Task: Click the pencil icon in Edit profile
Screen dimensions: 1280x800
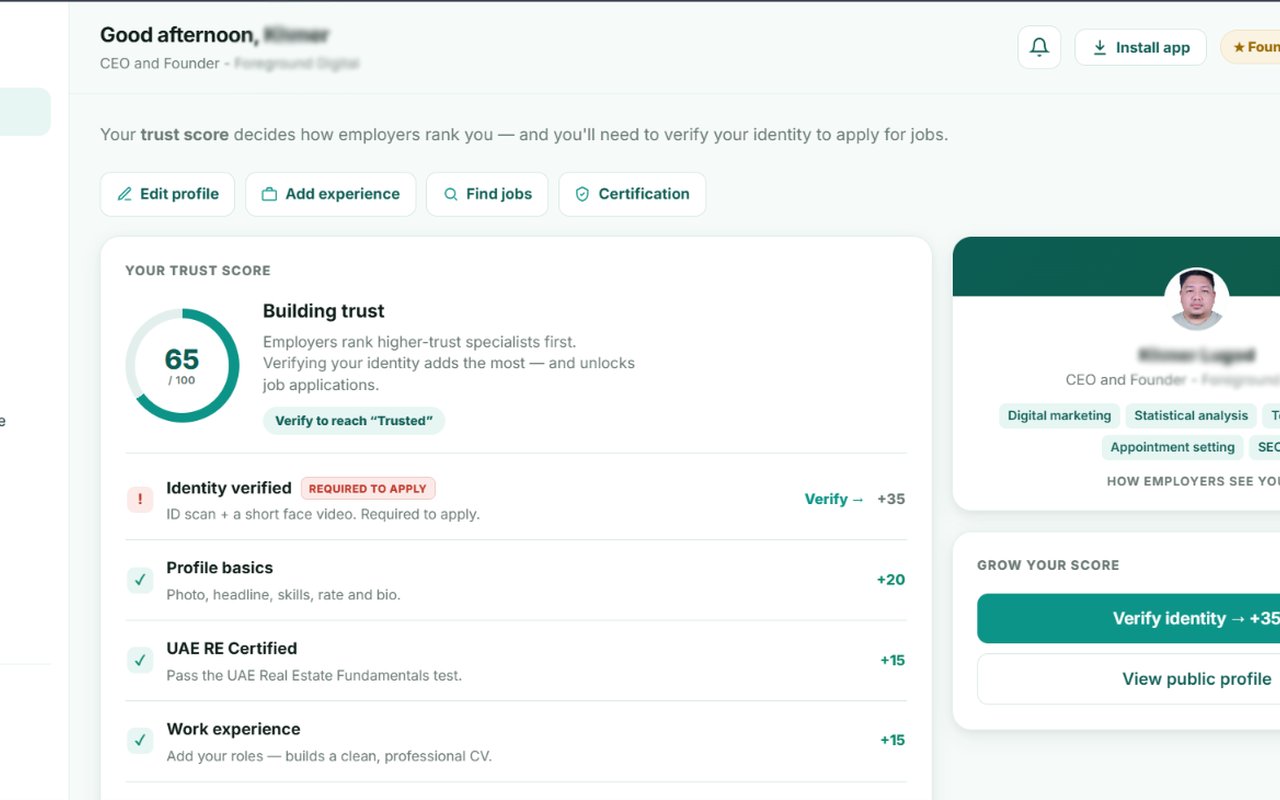Action: (x=125, y=194)
